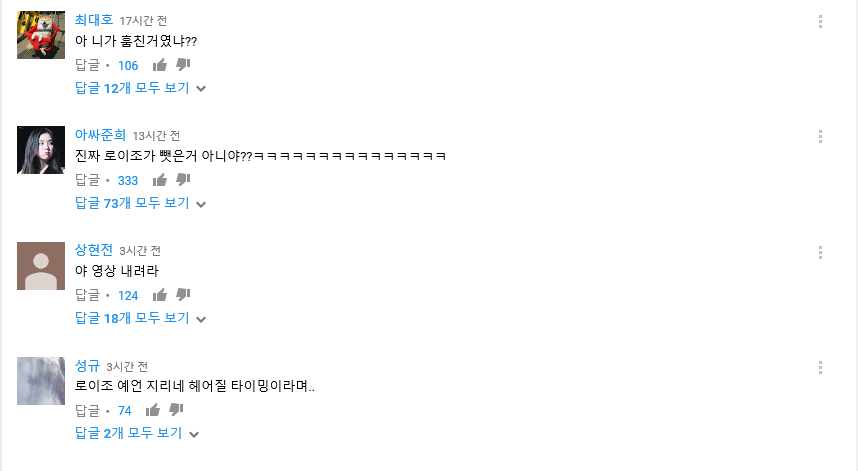Expand 18 replies under 상현전's comment
The height and width of the screenshot is (471, 858).
pos(141,318)
